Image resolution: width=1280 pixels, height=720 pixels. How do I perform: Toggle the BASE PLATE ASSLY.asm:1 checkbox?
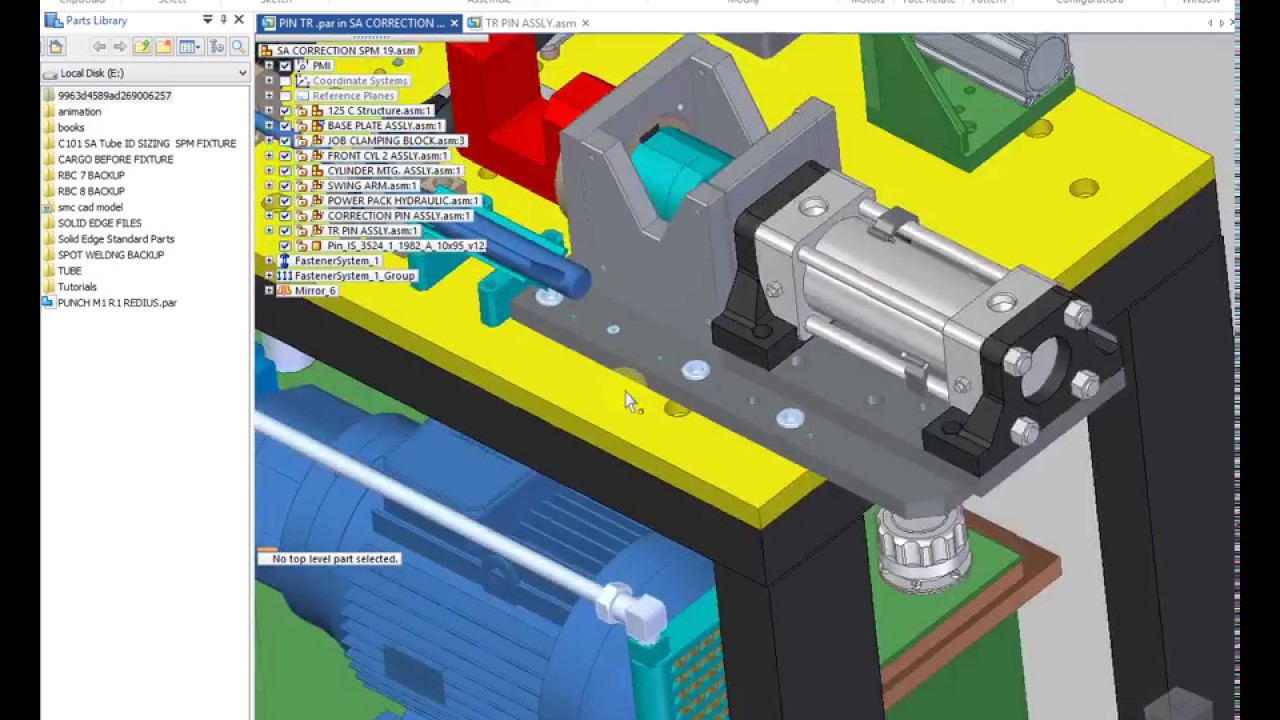[x=285, y=126]
